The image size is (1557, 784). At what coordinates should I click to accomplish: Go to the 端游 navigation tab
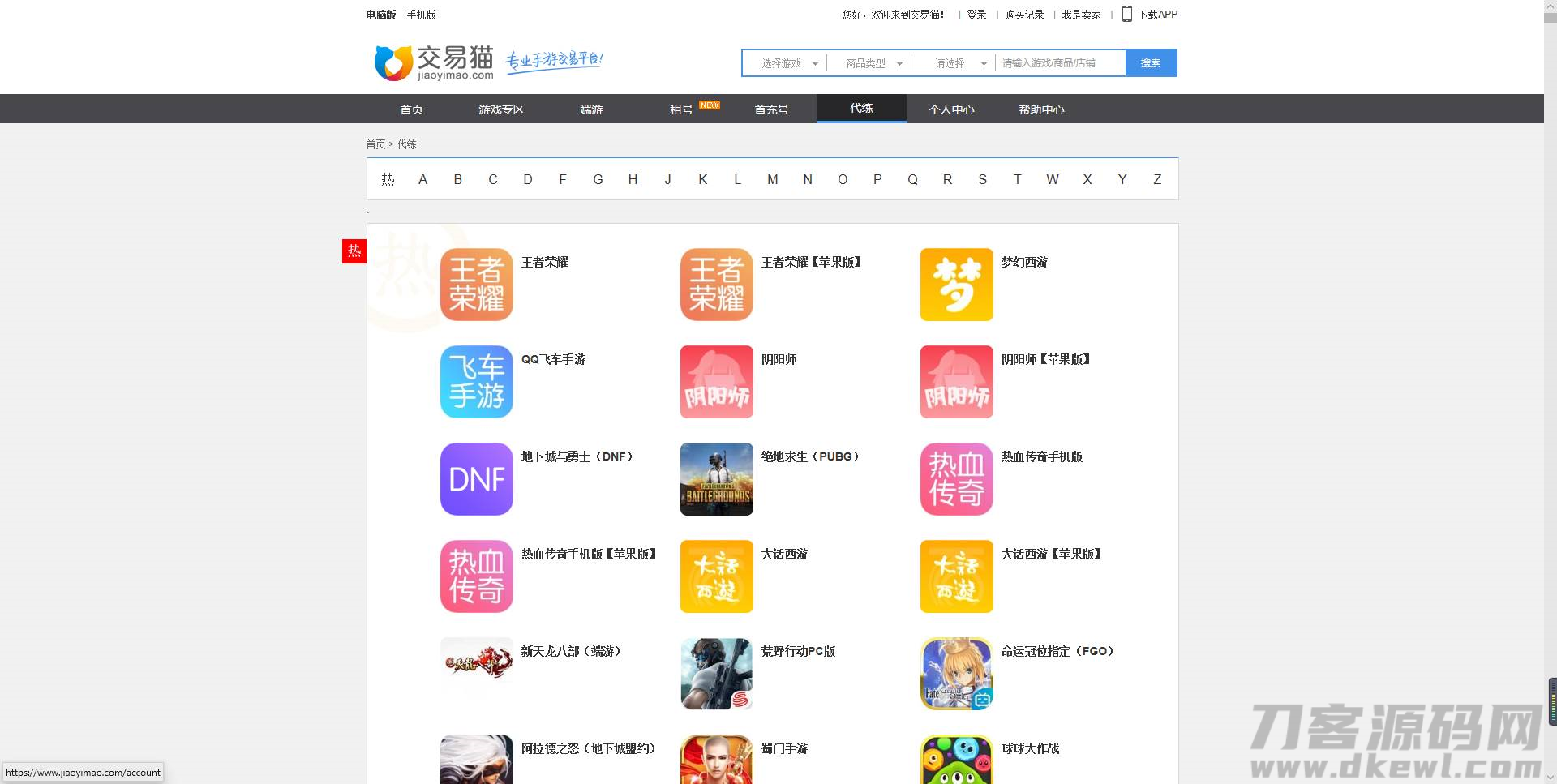pyautogui.click(x=591, y=109)
